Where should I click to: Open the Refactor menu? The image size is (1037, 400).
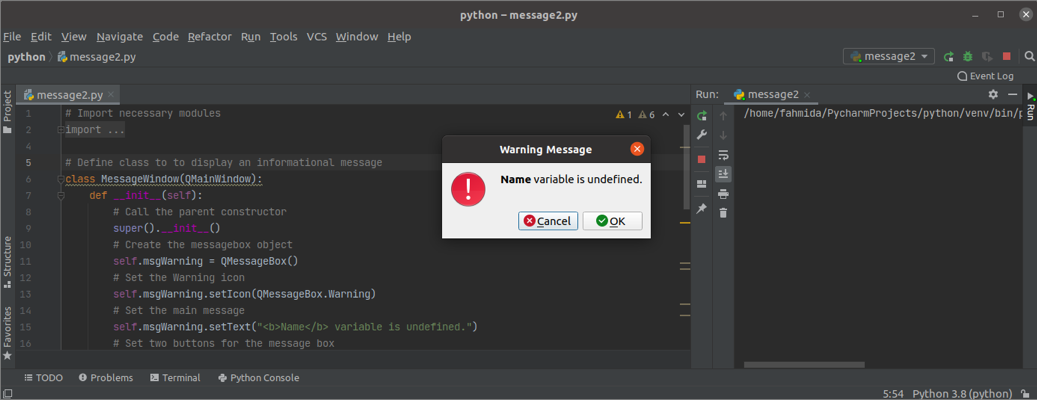(209, 37)
